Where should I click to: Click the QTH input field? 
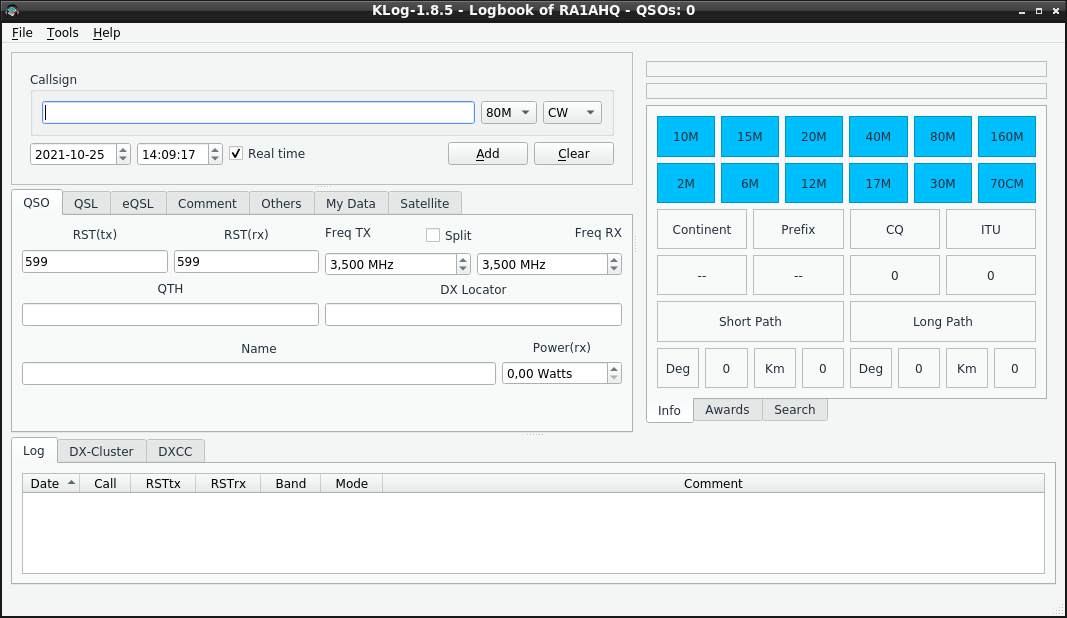click(x=170, y=314)
